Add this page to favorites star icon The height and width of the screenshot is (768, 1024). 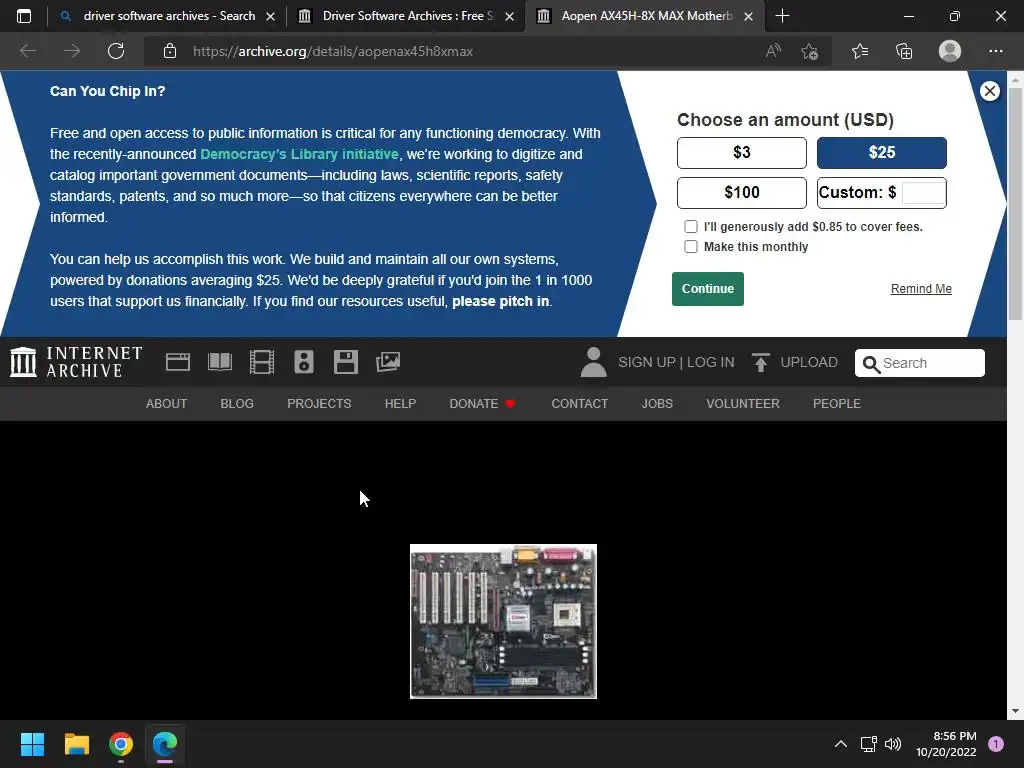coord(810,51)
